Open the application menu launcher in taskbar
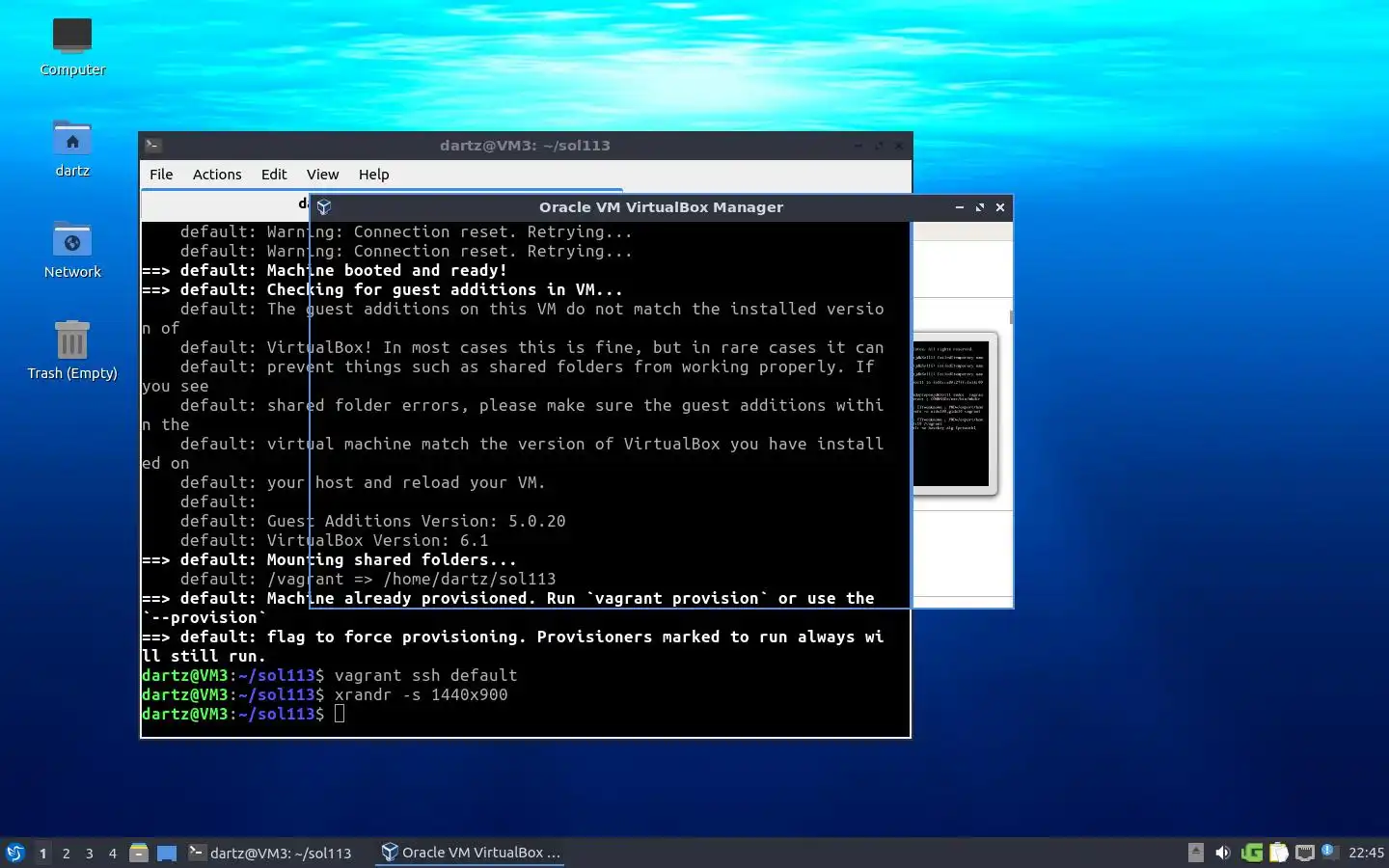Image resolution: width=1389 pixels, height=868 pixels. [14, 853]
